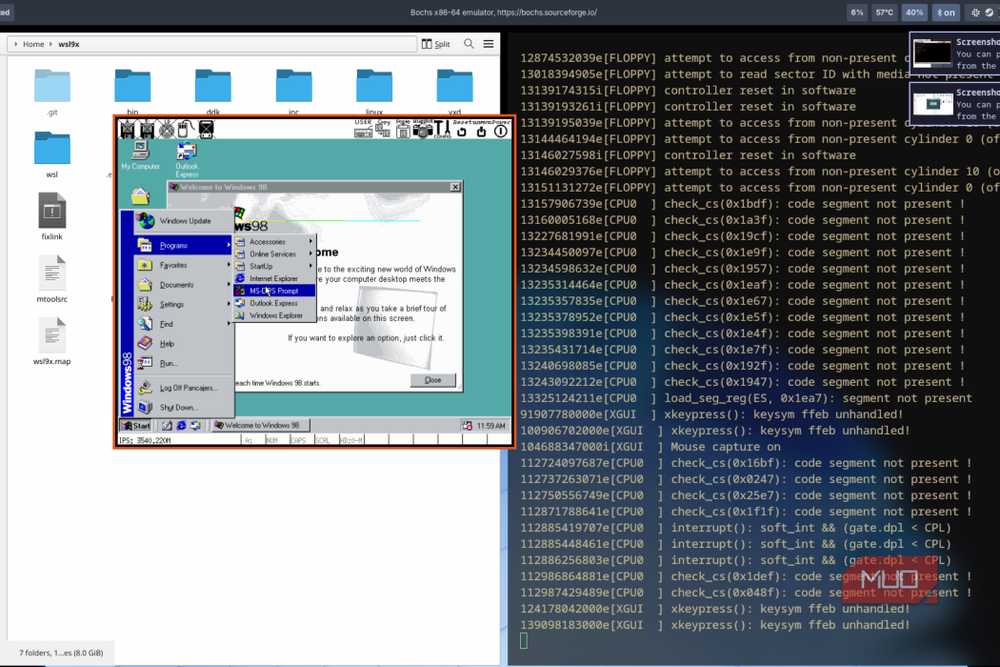The height and width of the screenshot is (667, 1000).
Task: Expand Find submenu arrow
Action: pos(228,324)
